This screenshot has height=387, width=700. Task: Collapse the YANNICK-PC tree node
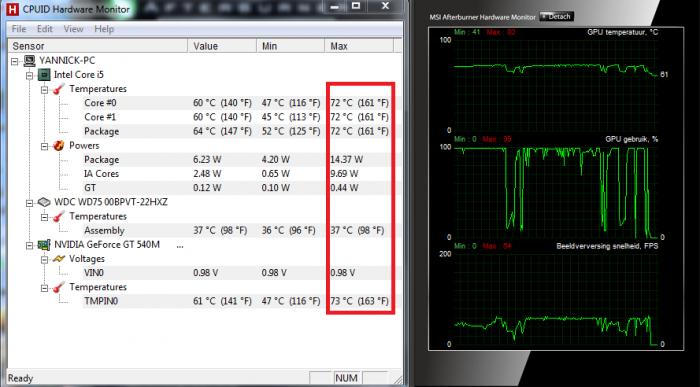(x=15, y=61)
